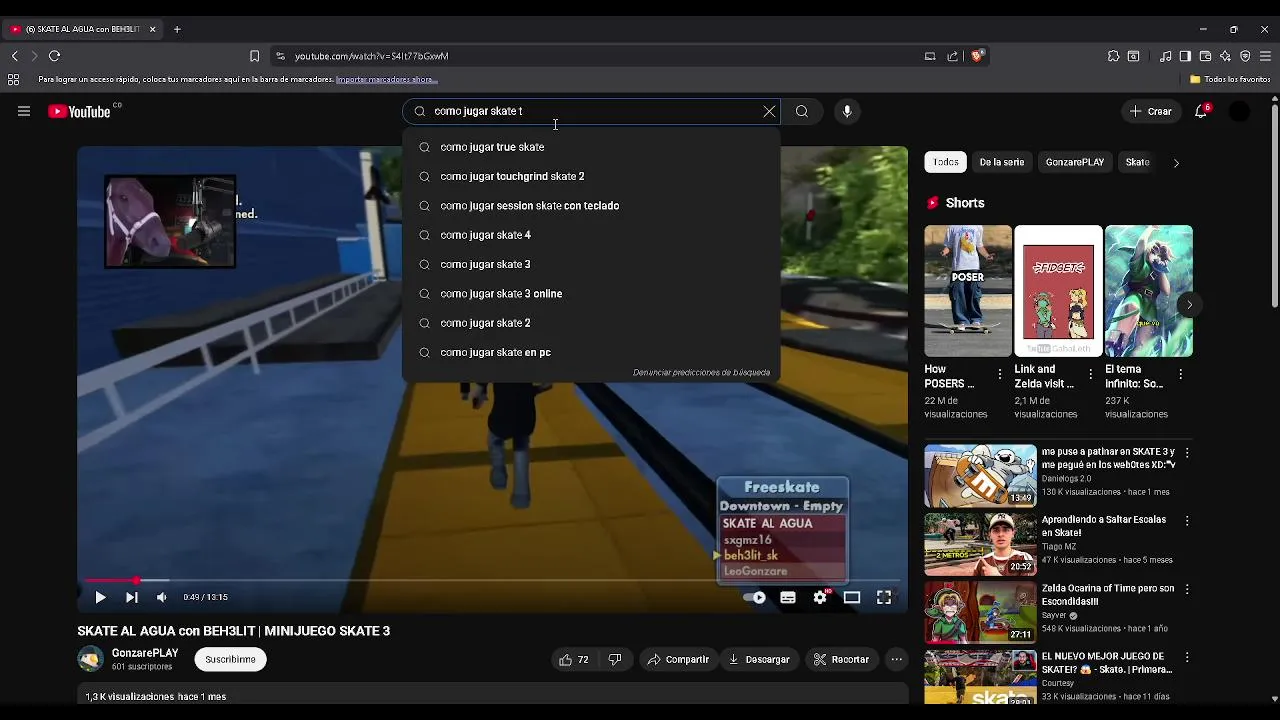
Task: Open options for 'Link and Zelda' short
Action: [x=1090, y=375]
